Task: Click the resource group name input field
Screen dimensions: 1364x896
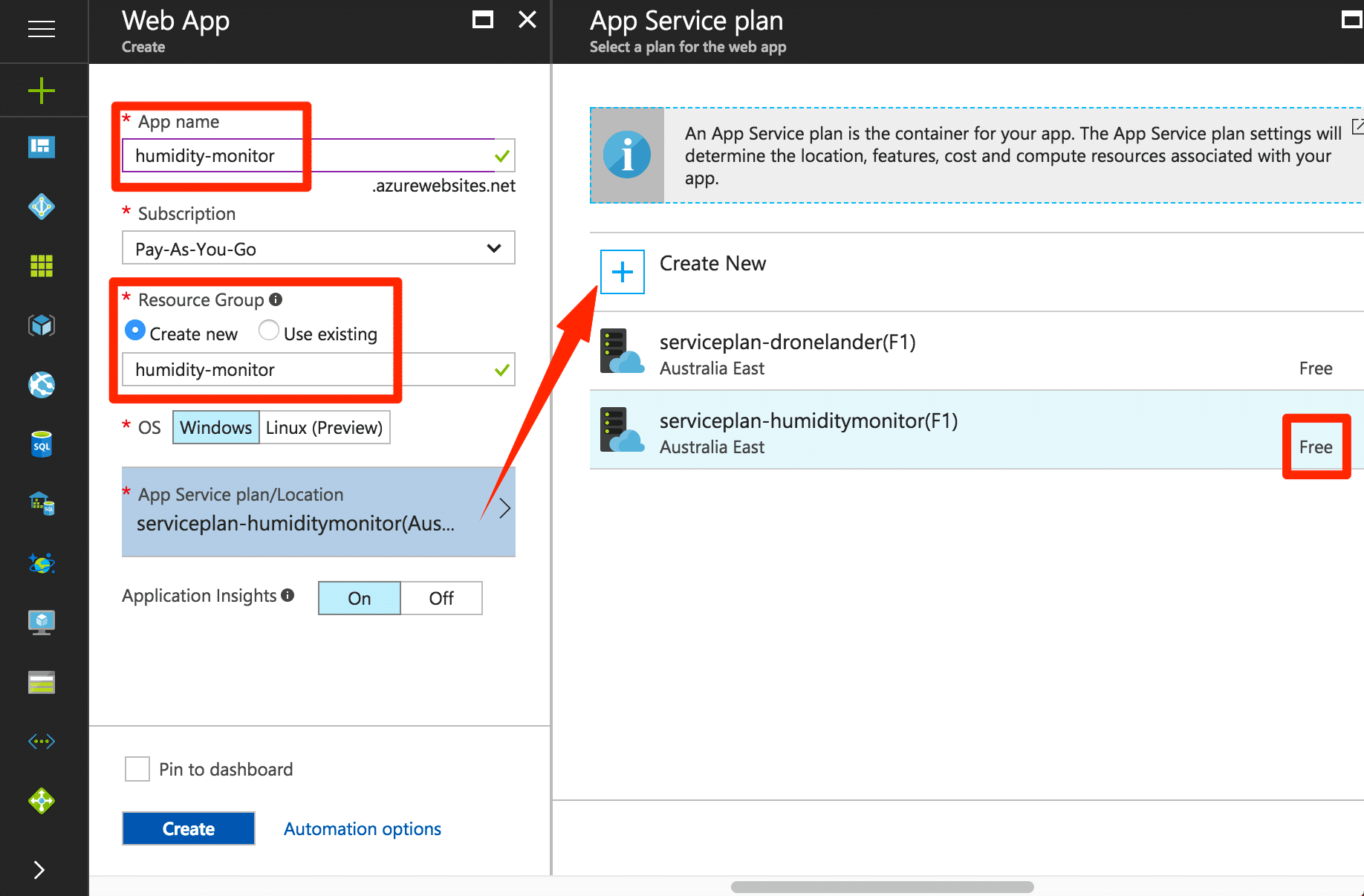Action: (x=319, y=369)
